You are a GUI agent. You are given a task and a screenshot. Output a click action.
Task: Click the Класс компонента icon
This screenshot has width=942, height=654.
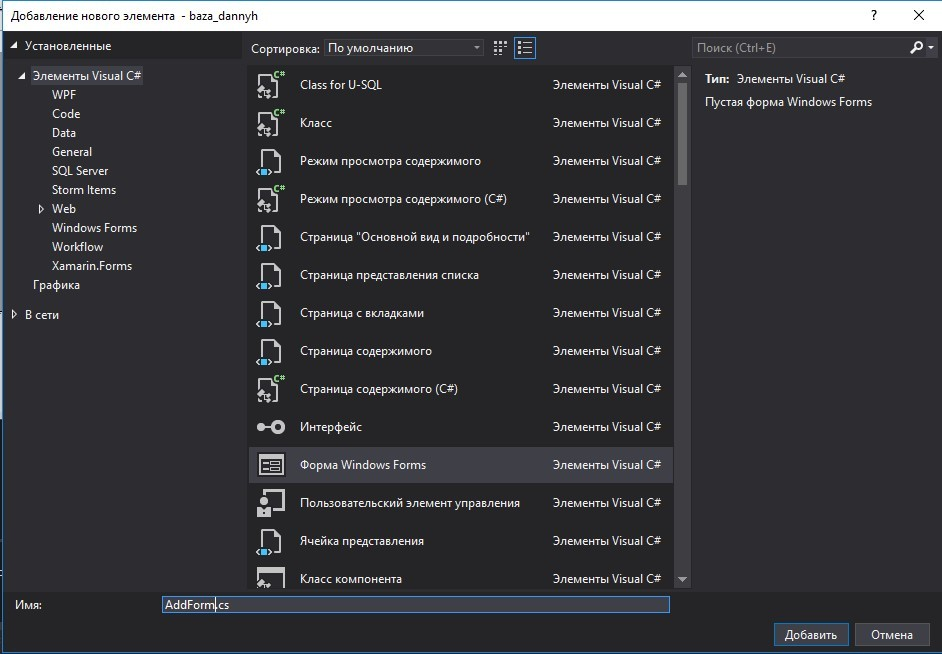270,577
